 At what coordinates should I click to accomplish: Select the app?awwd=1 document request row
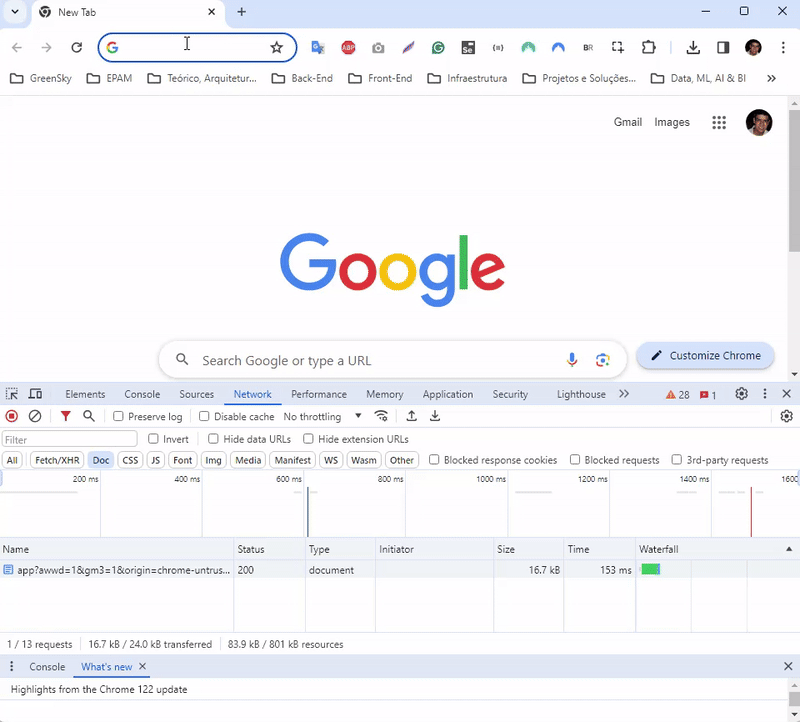(400, 569)
